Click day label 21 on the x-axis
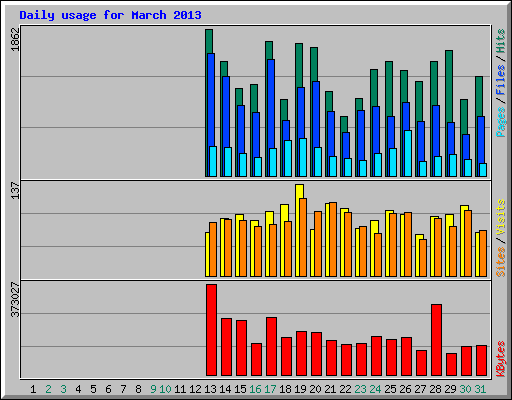Screen dimensions: 512x400 click(330, 389)
